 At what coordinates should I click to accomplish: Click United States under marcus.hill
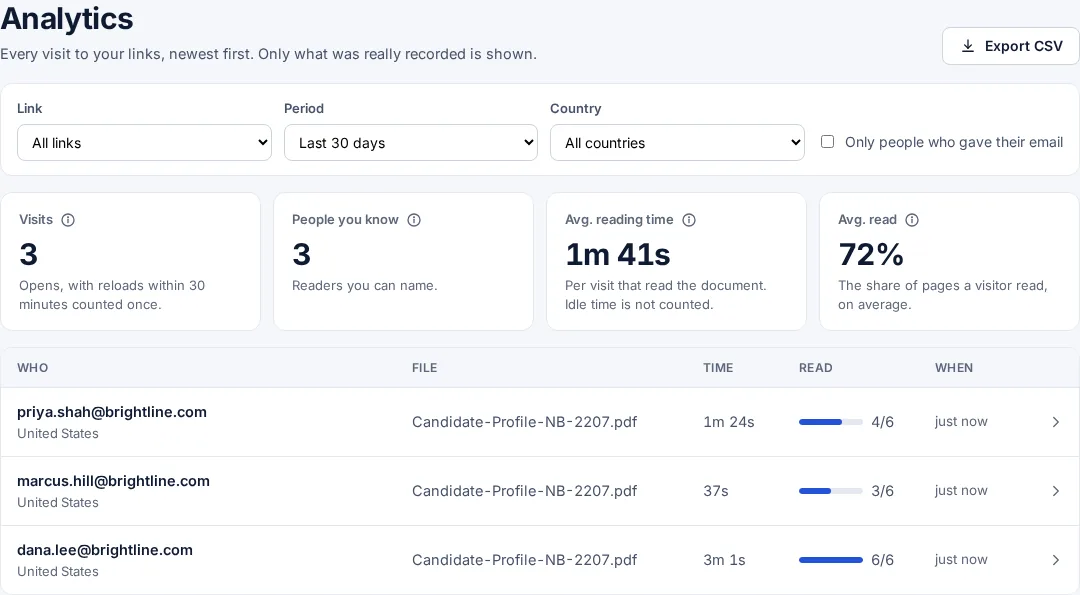[58, 503]
